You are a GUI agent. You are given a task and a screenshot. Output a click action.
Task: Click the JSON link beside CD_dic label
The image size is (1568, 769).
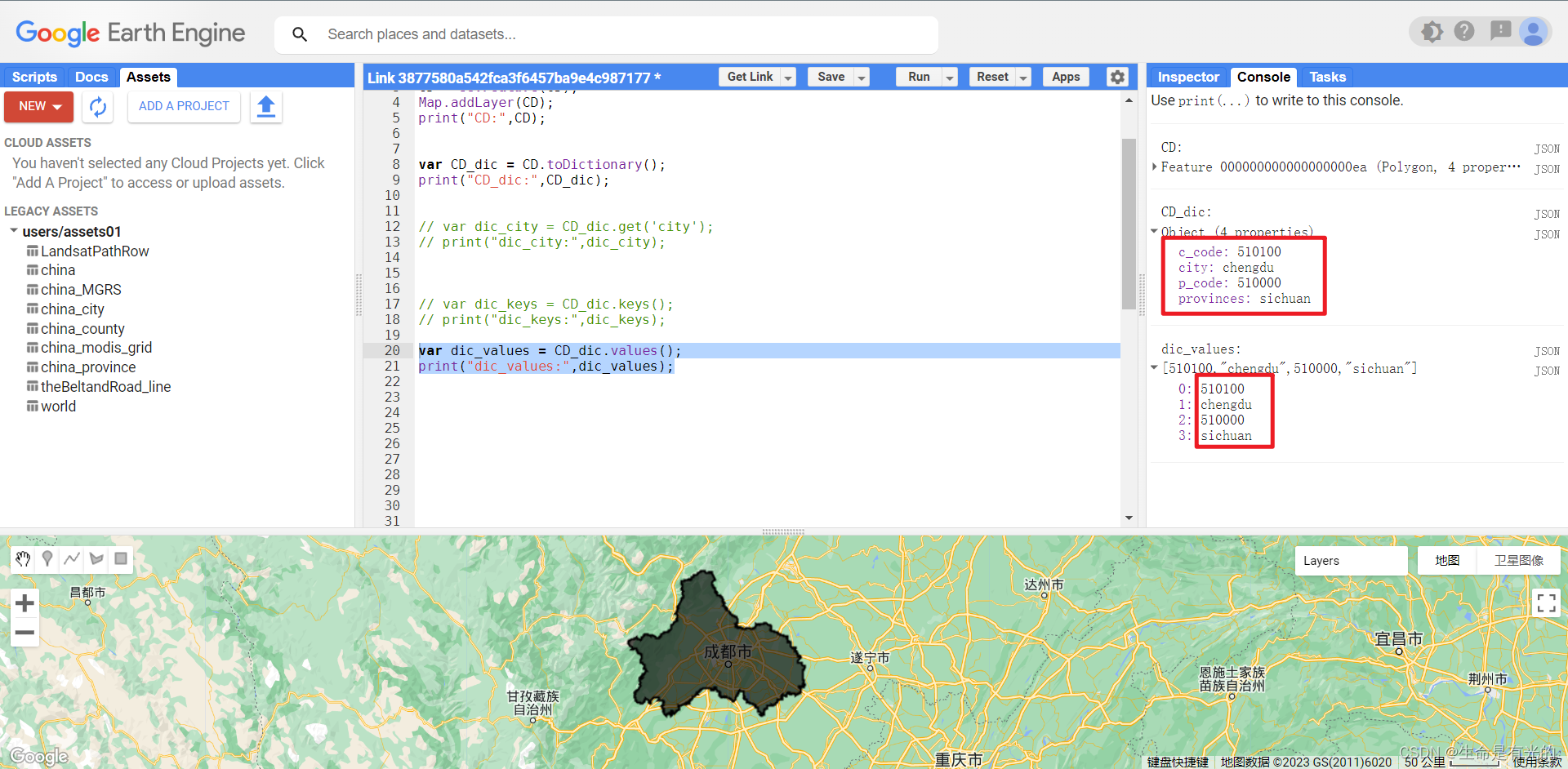pyautogui.click(x=1547, y=214)
